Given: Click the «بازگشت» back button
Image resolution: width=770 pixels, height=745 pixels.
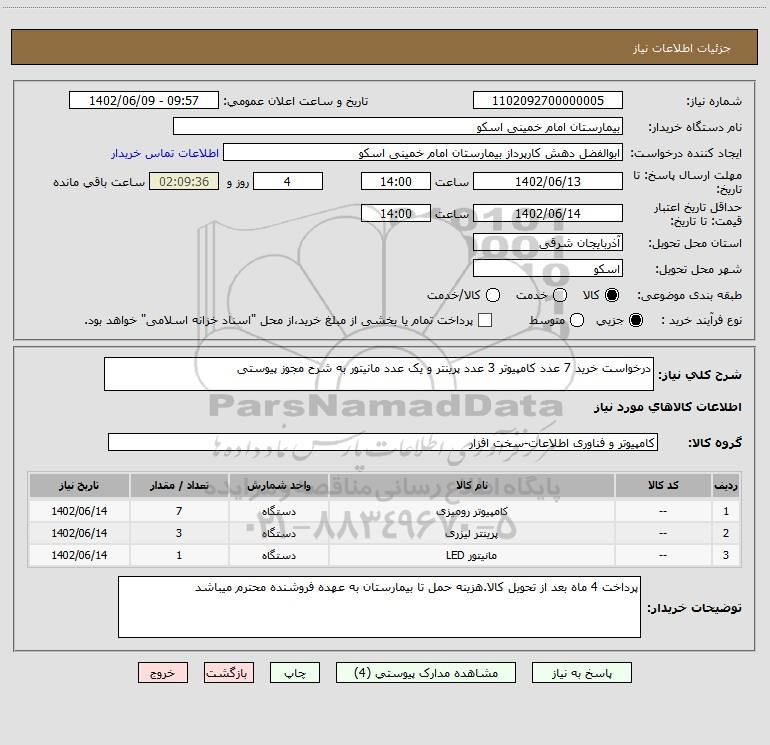Looking at the screenshot, I should 229,673.
